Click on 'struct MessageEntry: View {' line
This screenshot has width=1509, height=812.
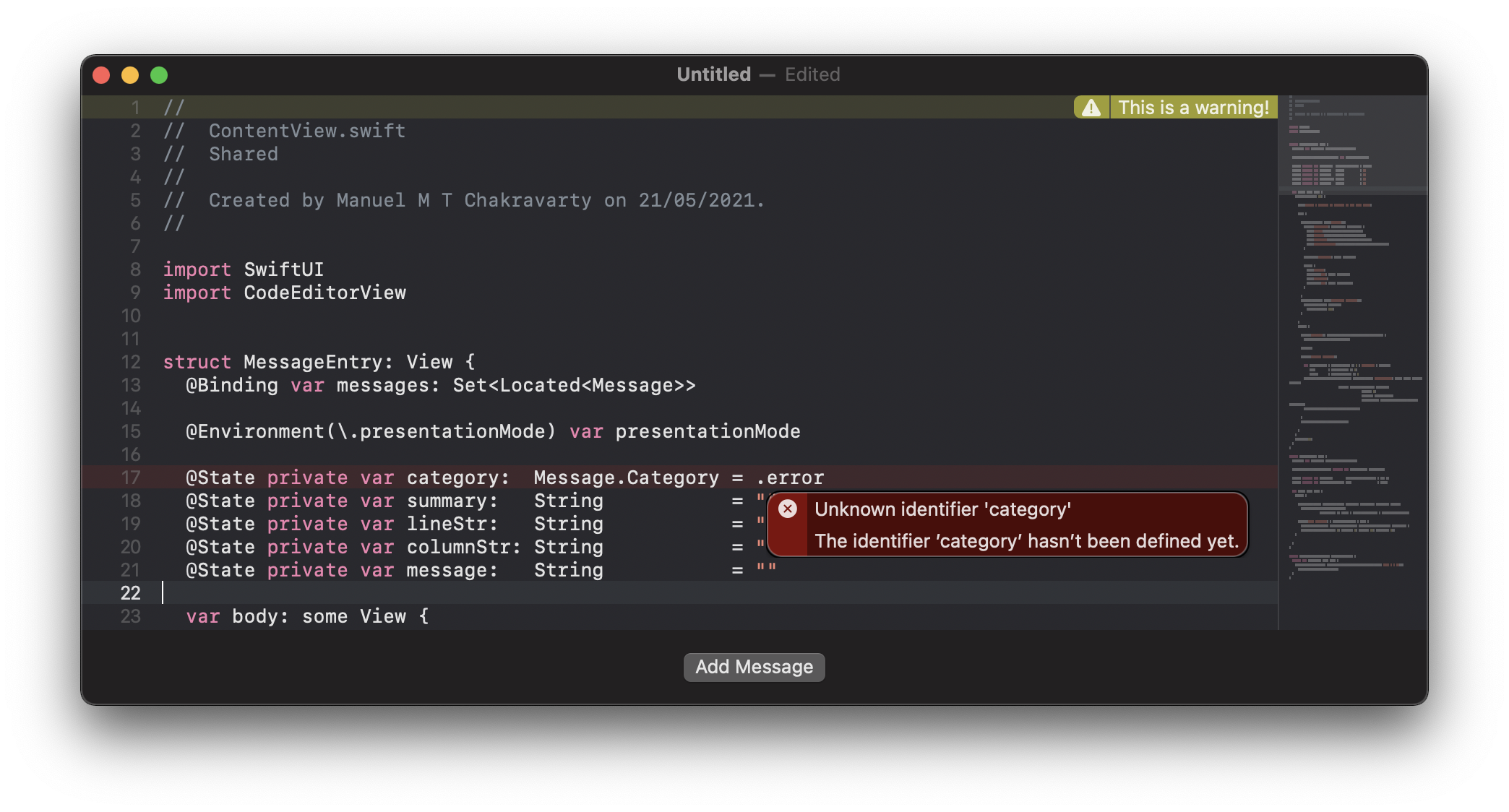point(319,362)
